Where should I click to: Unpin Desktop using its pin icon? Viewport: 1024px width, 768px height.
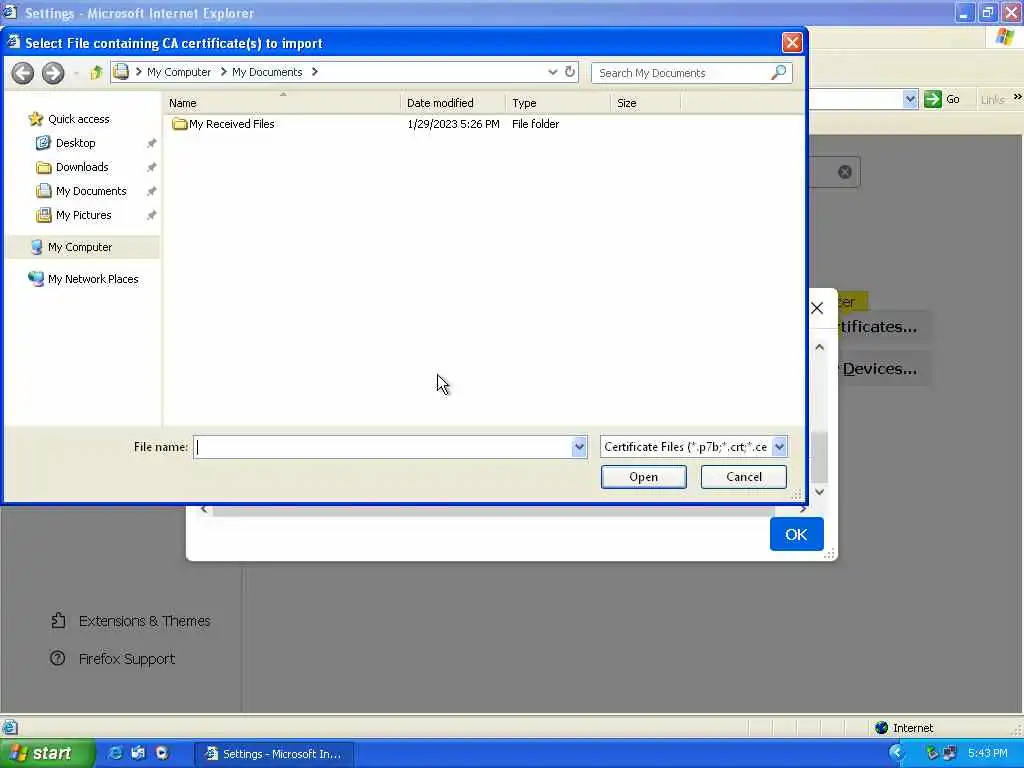(152, 143)
